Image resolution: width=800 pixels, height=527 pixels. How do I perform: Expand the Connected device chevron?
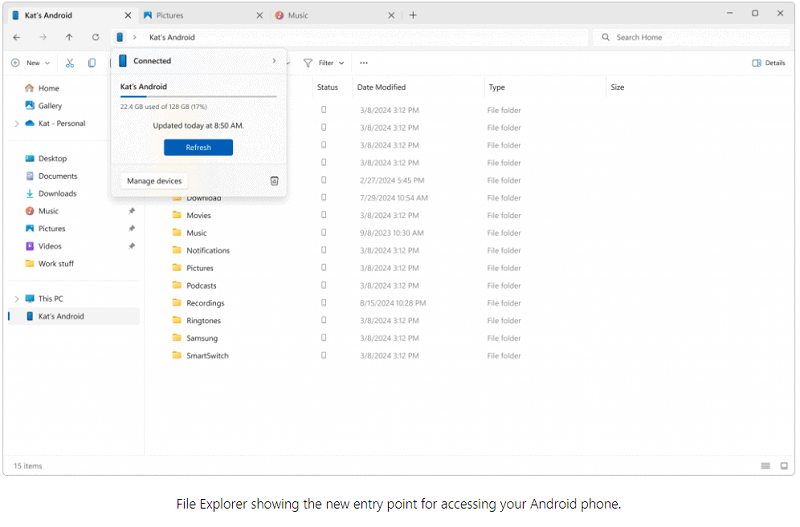tap(274, 61)
